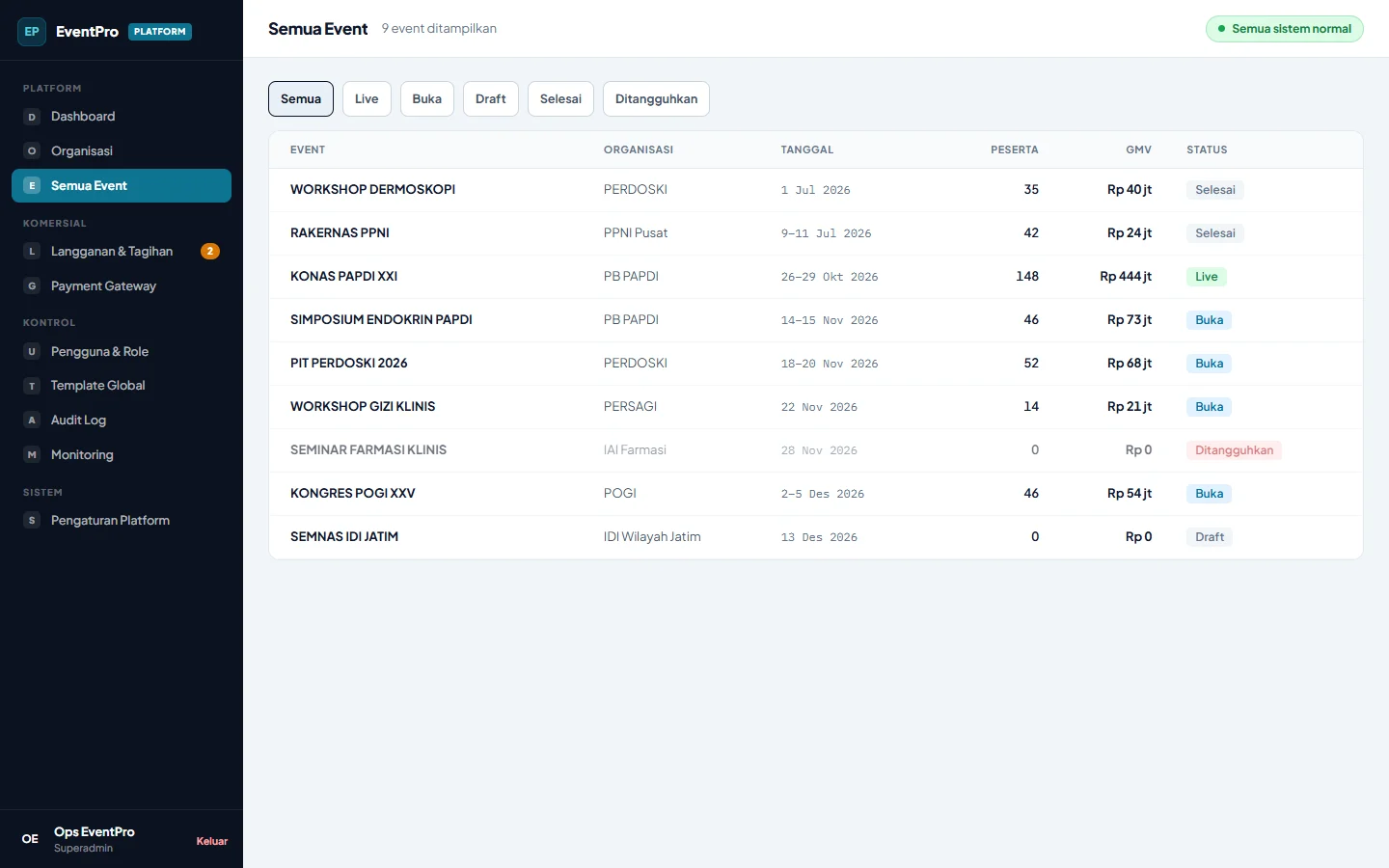Click the Audit Log letter icon

tap(32, 420)
